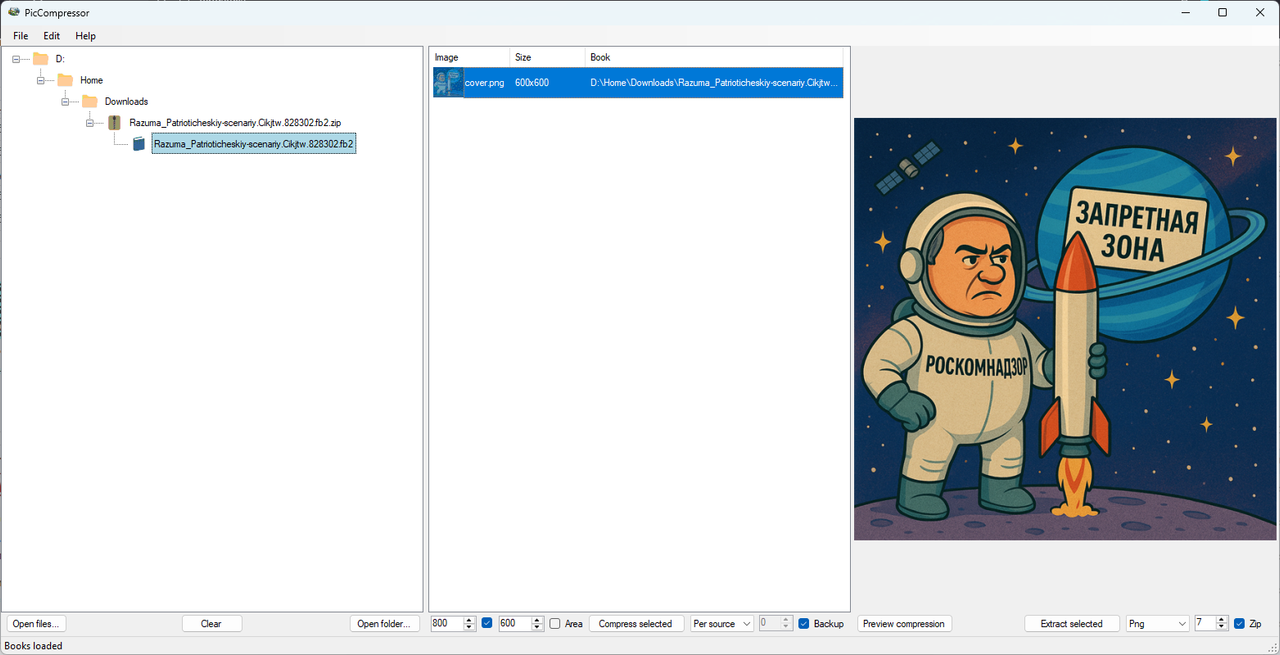Select the Razuma_Patrioticheskiy fb2 file in tree

(254, 144)
